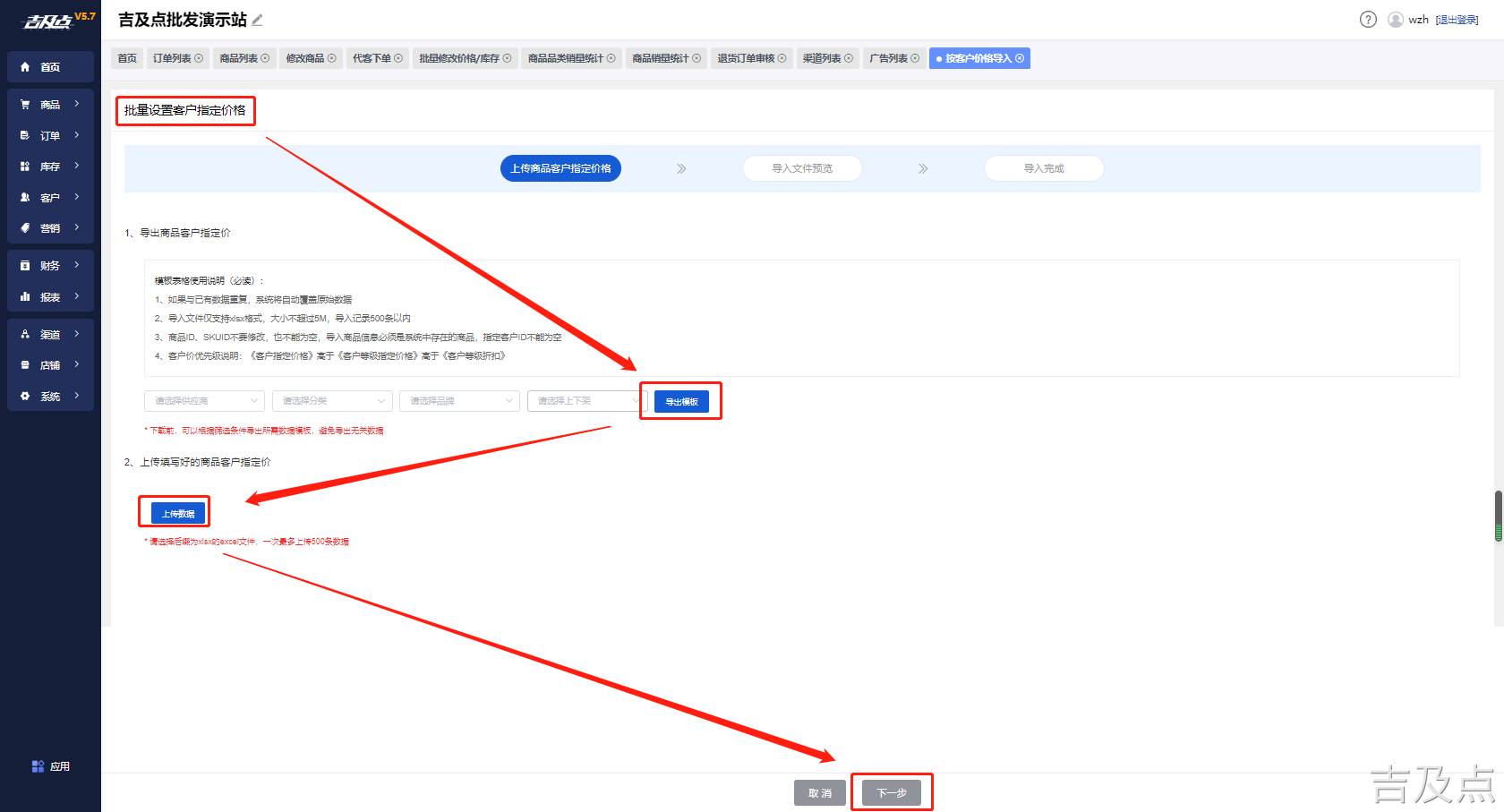
Task: Open the 系统 sidebar menu
Action: coord(50,397)
